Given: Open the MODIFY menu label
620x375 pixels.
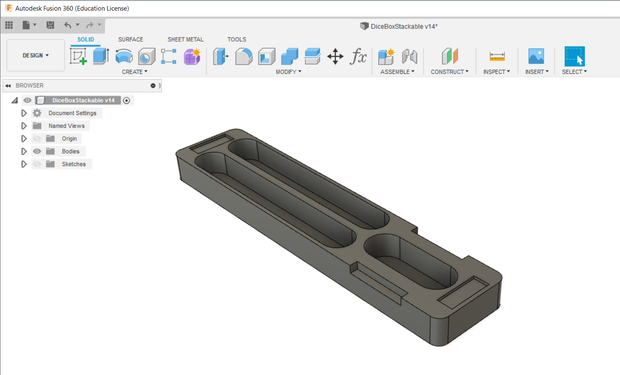Looking at the screenshot, I should [288, 72].
